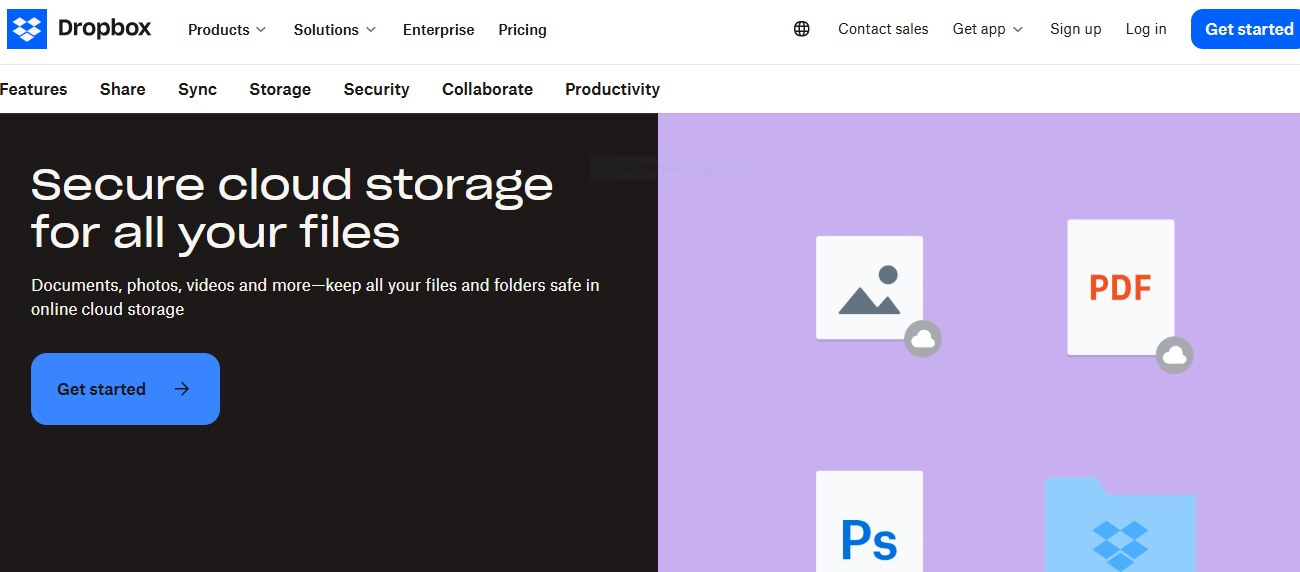Click the arrow inside hero Get started
1300x572 pixels.
[x=182, y=389]
